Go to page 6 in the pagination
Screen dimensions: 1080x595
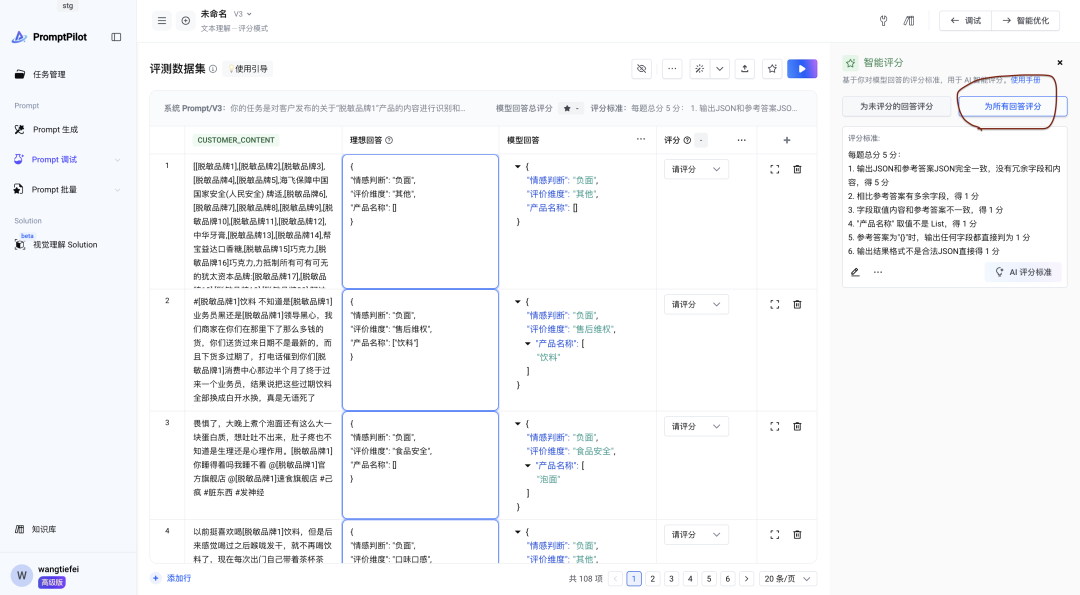[727, 579]
